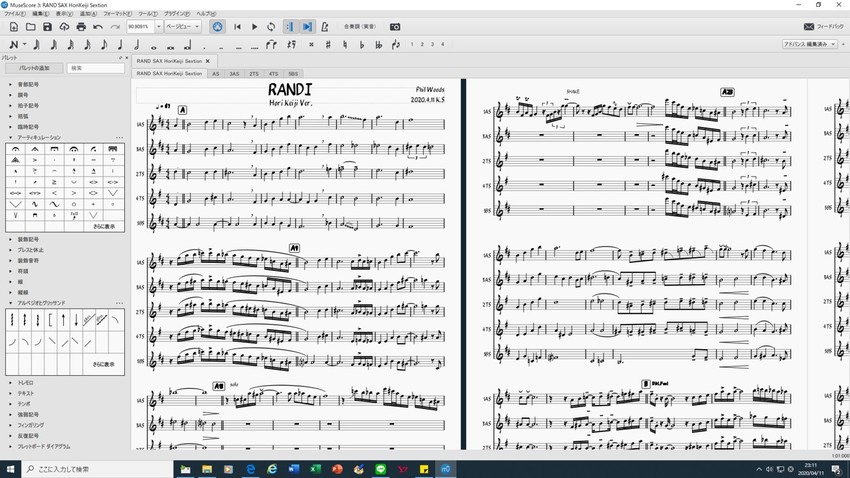Click さらに表示 in articulation palette

click(x=104, y=227)
